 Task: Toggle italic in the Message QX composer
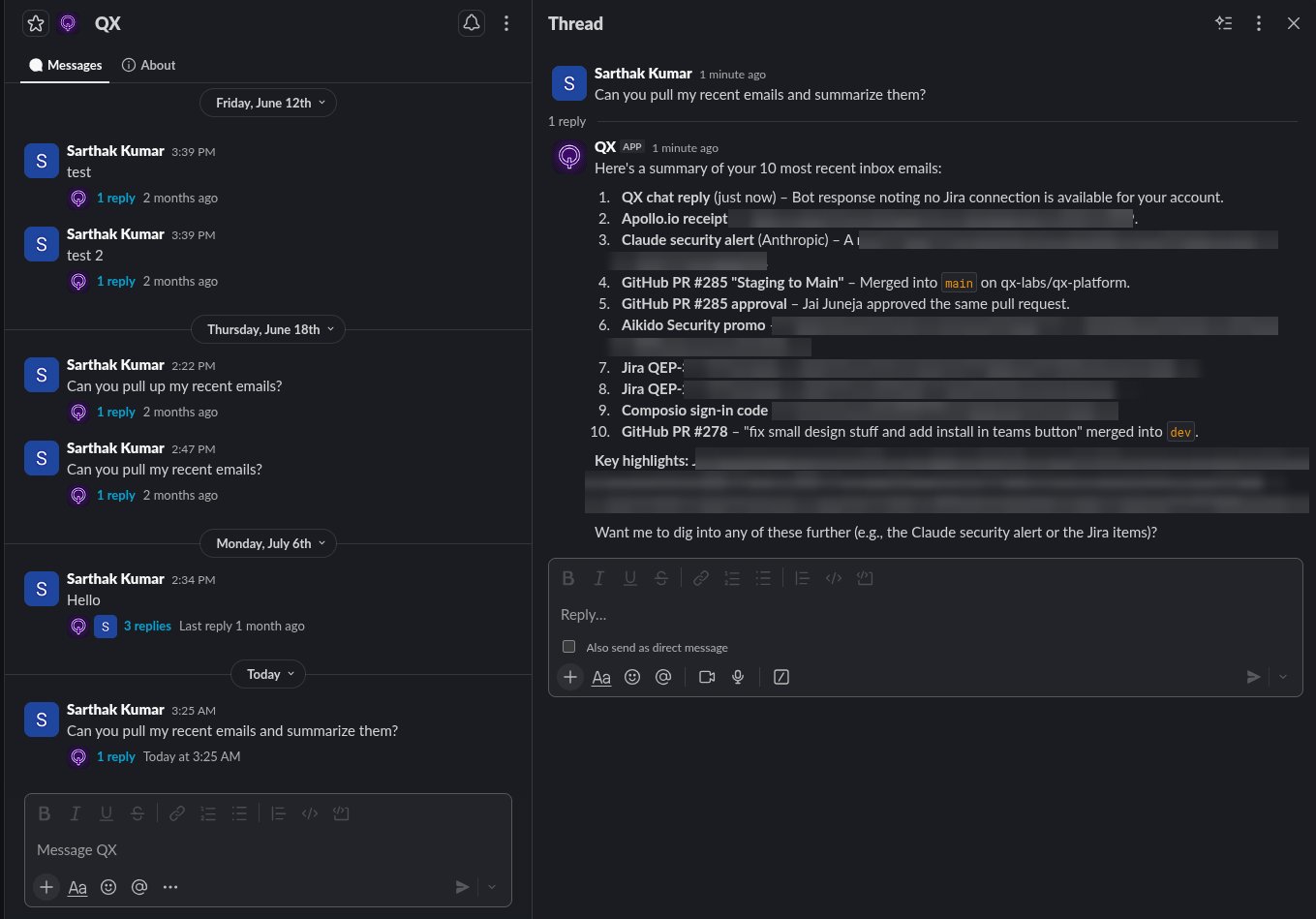(76, 813)
